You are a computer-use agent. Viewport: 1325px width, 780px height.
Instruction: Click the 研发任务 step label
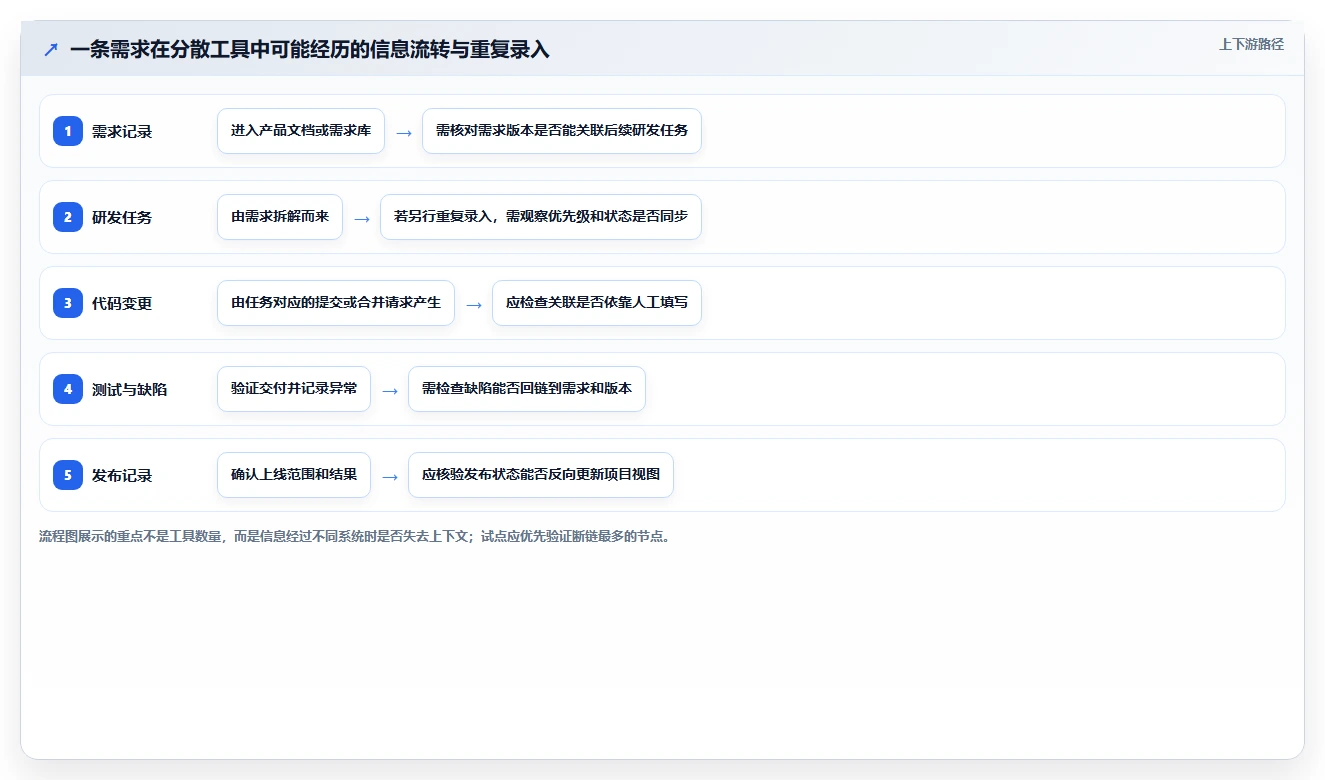[122, 217]
